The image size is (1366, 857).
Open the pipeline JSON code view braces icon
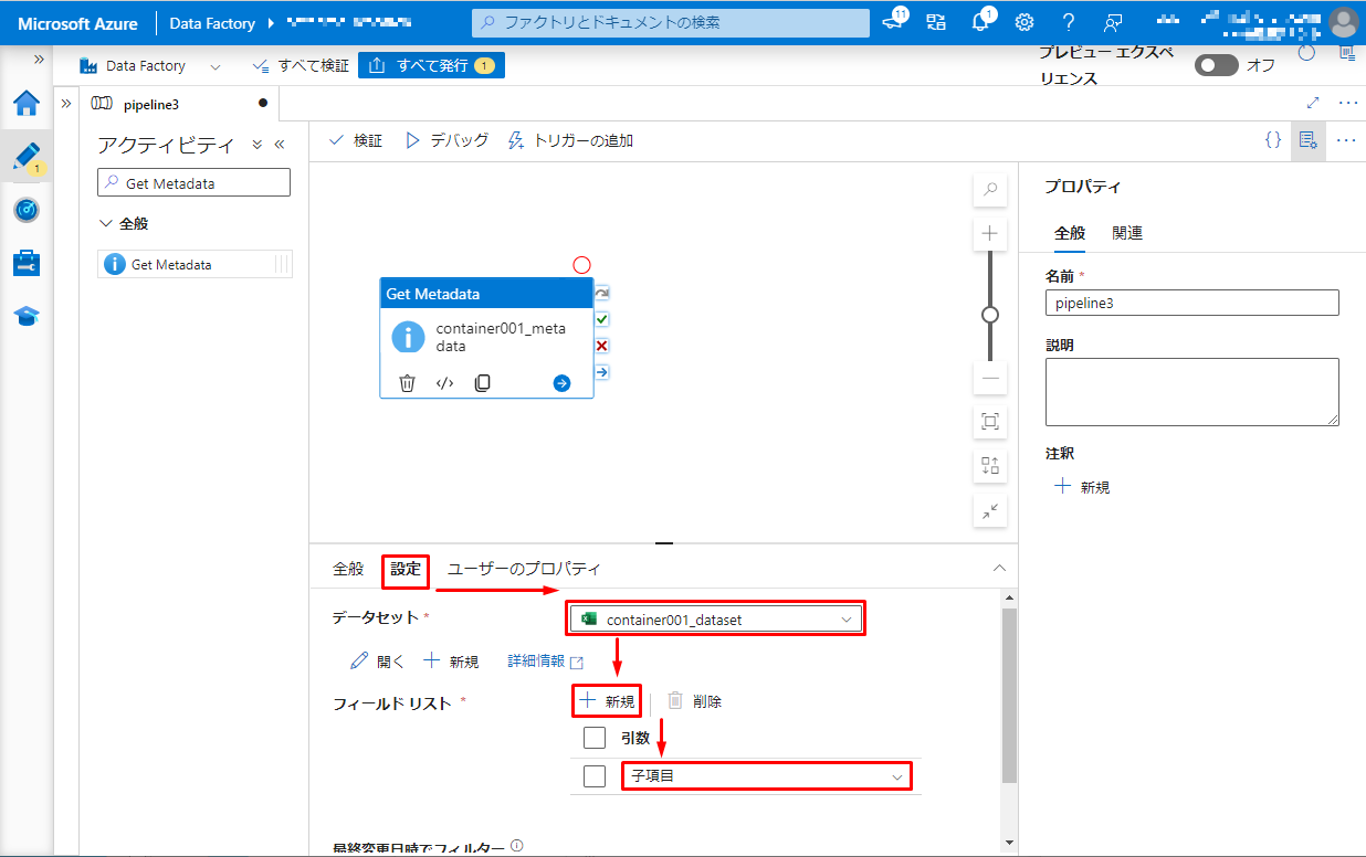click(x=1273, y=141)
